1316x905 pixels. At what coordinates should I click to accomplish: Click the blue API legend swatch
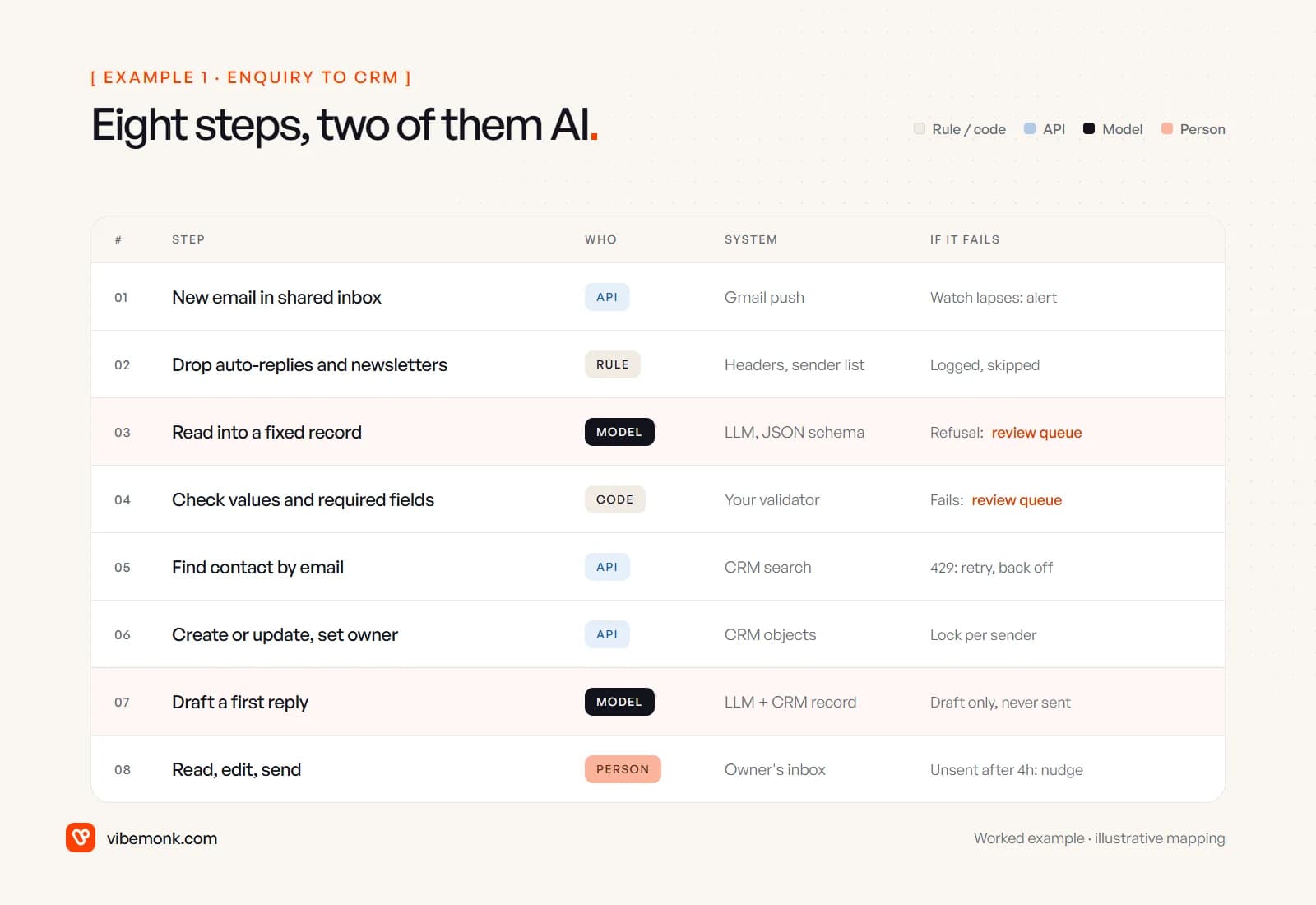[1030, 128]
